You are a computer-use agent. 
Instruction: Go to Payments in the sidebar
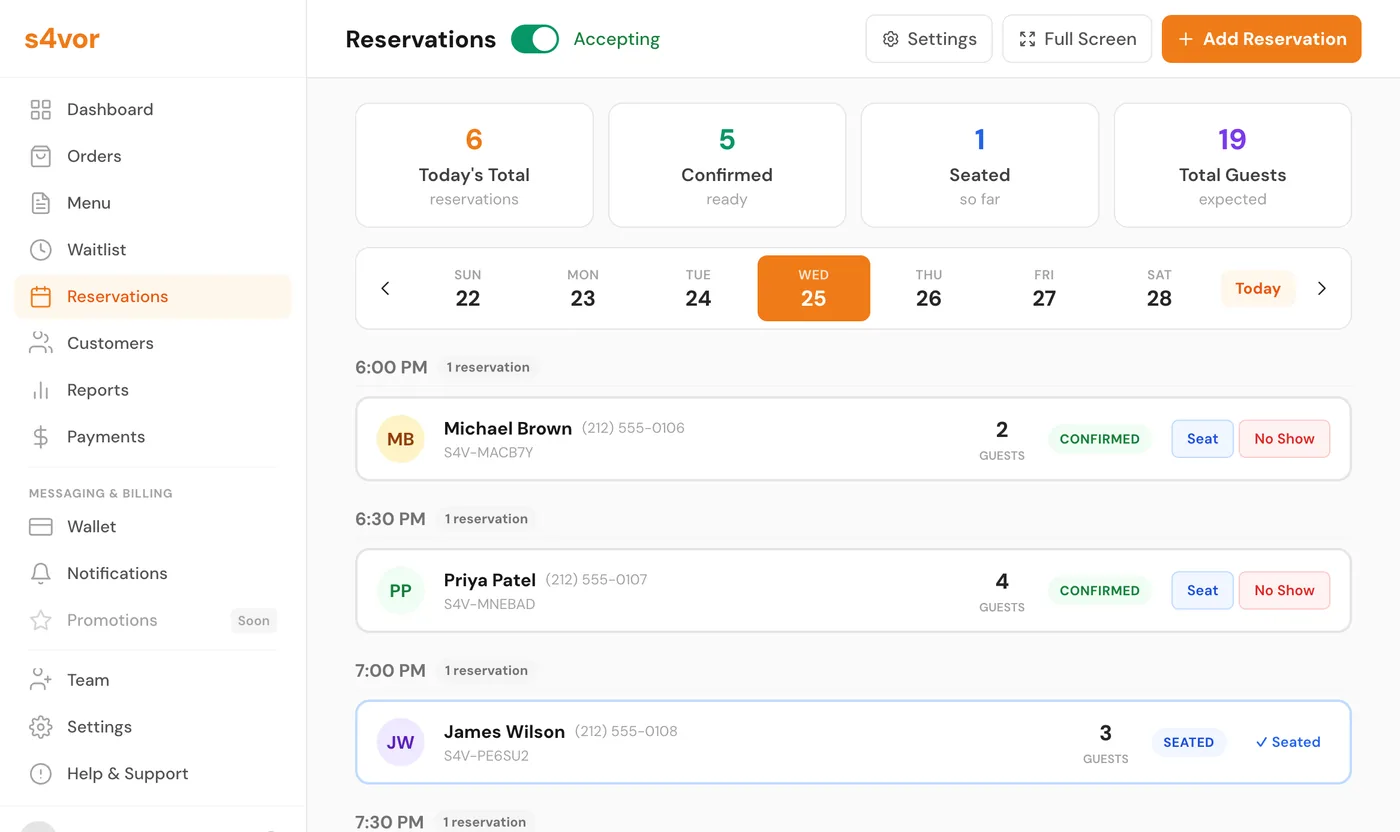click(x=106, y=437)
